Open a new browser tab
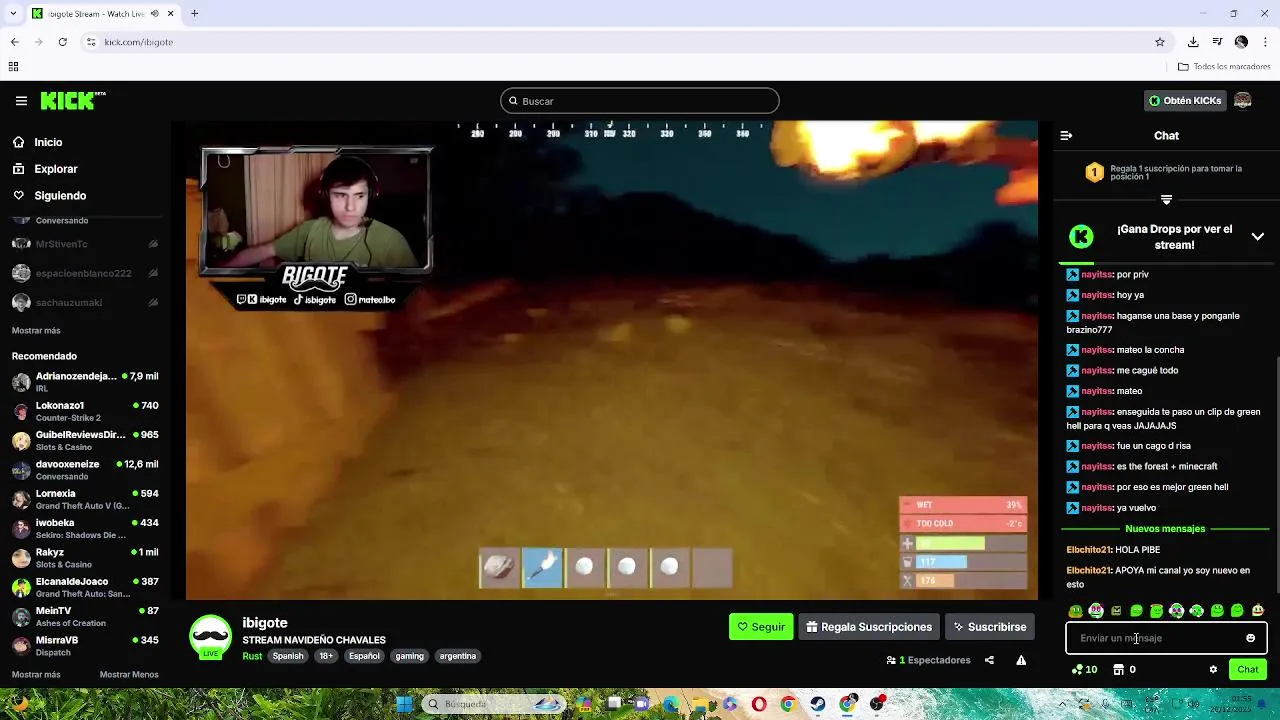The width and height of the screenshot is (1280, 720). click(195, 13)
